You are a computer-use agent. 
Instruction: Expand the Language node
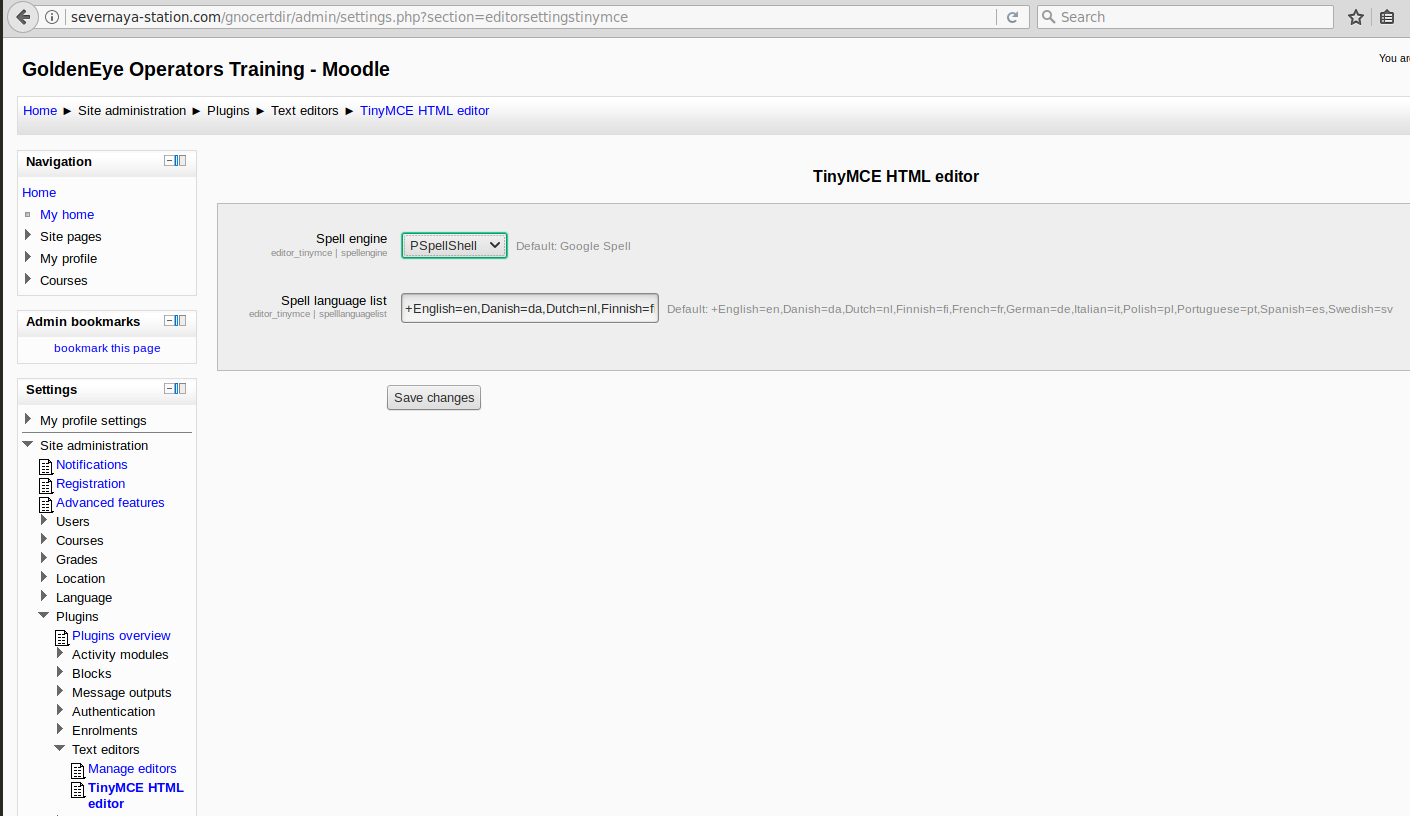[44, 597]
